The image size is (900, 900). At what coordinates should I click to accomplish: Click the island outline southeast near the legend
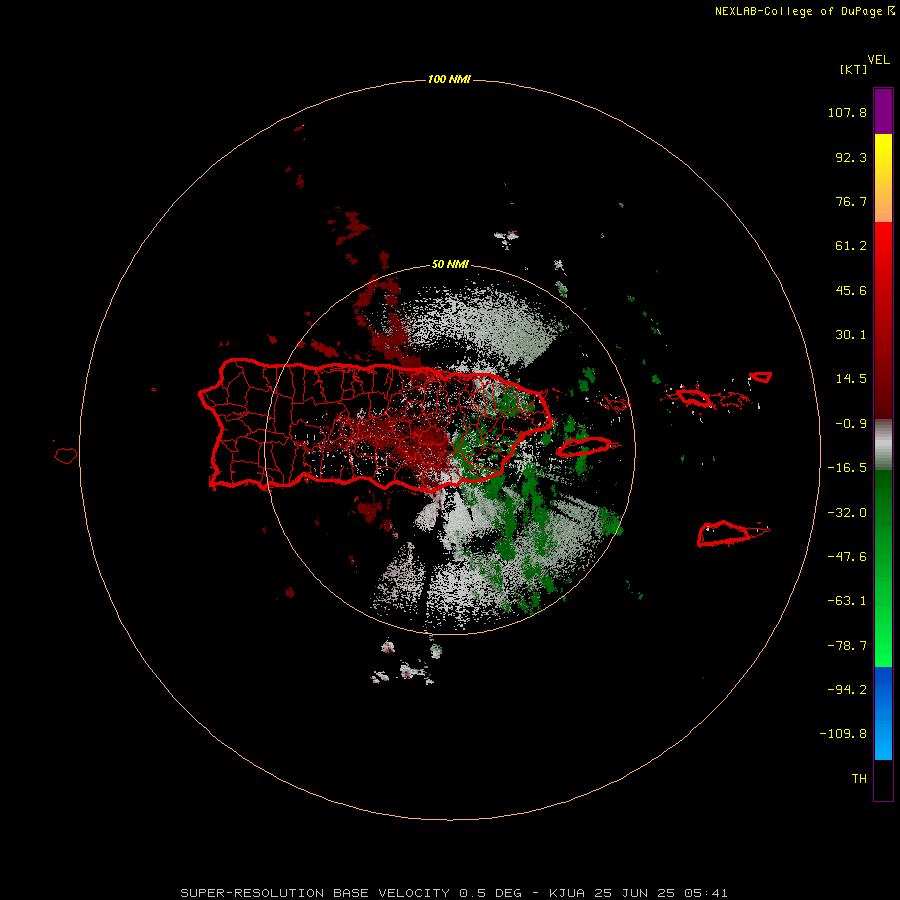tap(732, 533)
